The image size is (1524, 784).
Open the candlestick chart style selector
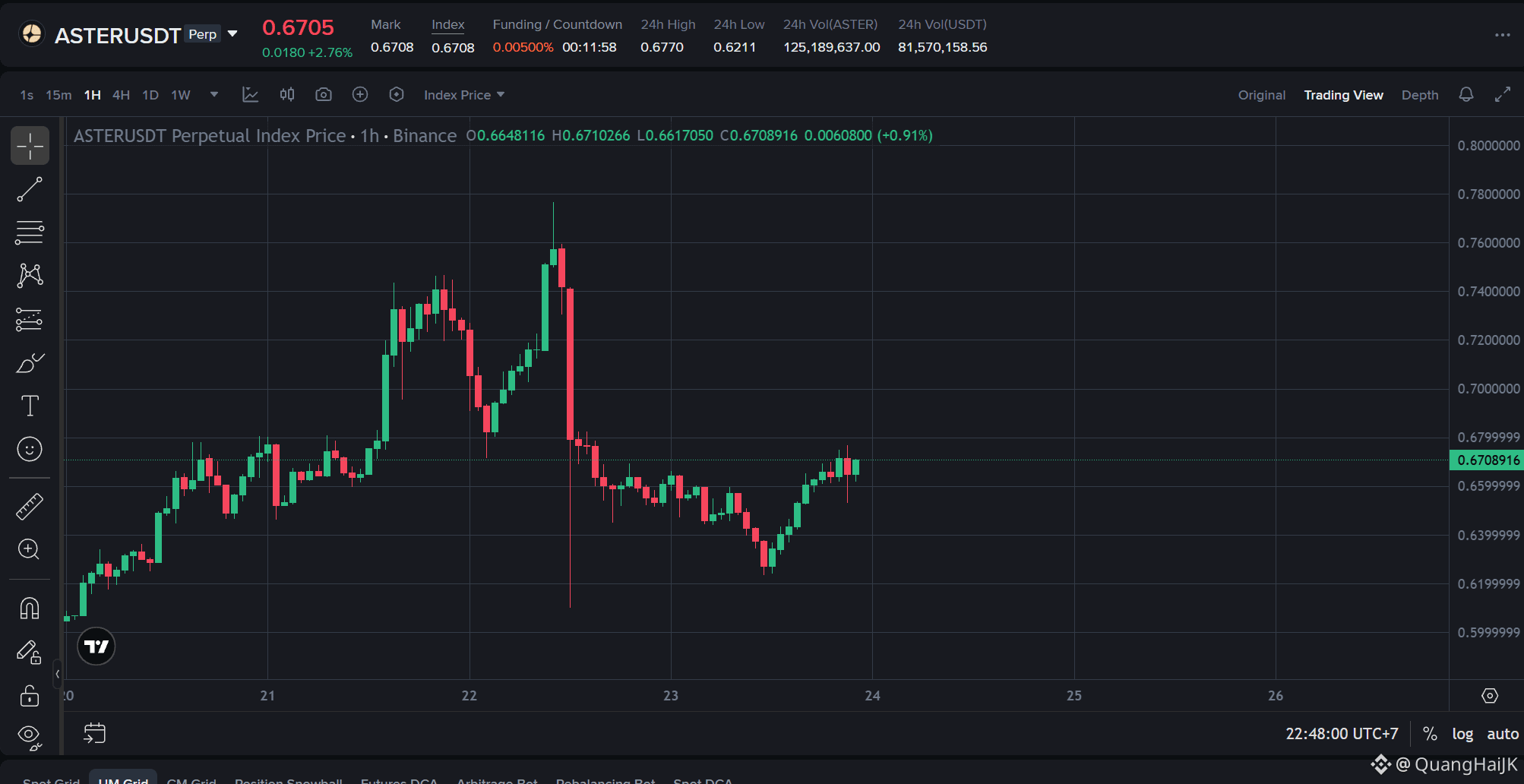pyautogui.click(x=287, y=94)
